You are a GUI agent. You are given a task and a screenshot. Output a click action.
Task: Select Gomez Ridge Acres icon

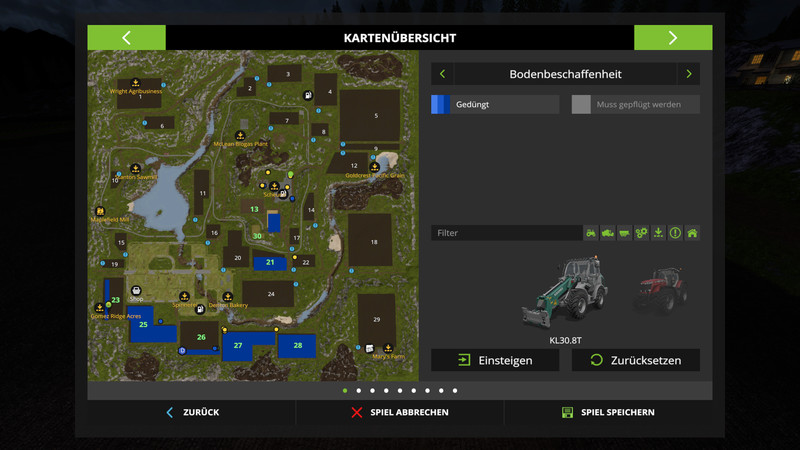pyautogui.click(x=99, y=308)
